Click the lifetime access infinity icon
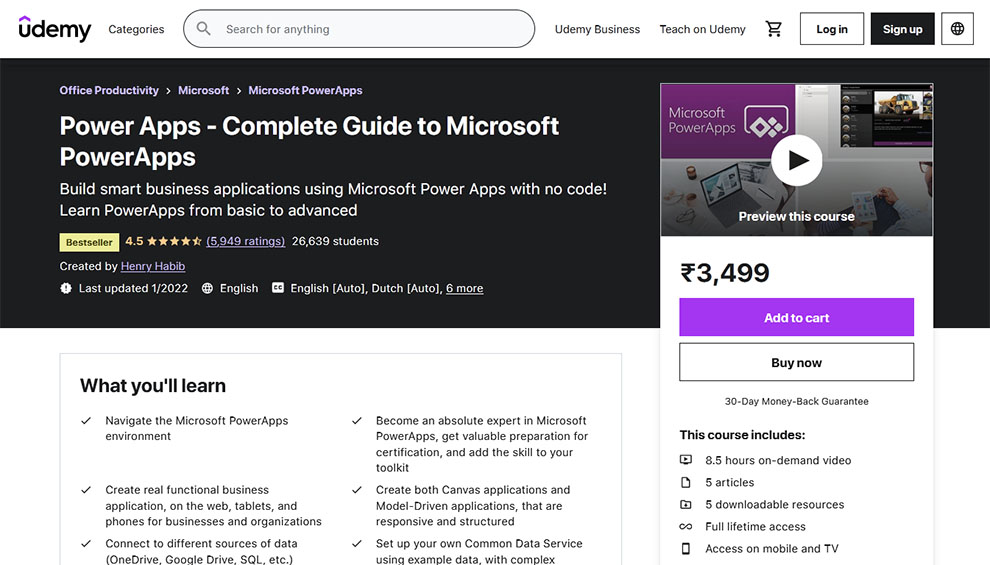 [686, 526]
